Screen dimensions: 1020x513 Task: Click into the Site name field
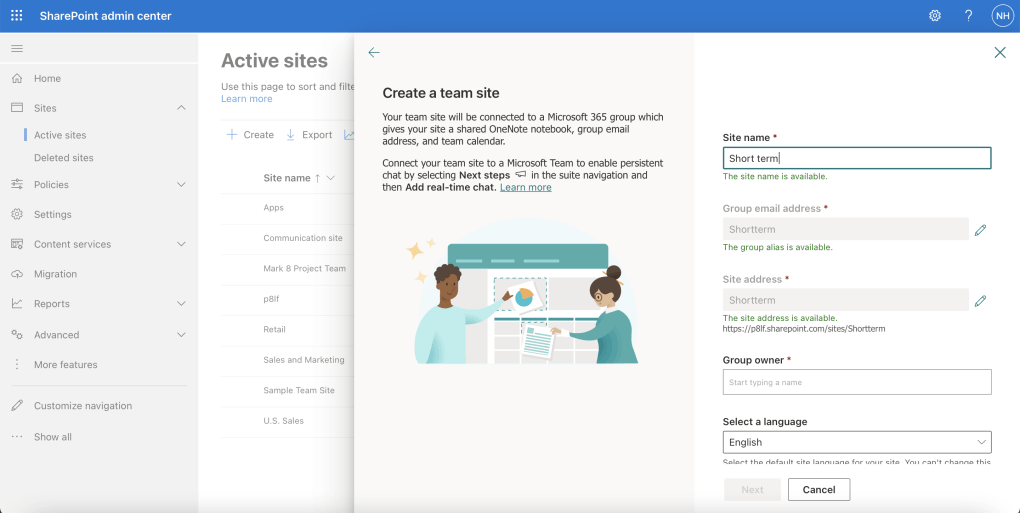pyautogui.click(x=857, y=158)
